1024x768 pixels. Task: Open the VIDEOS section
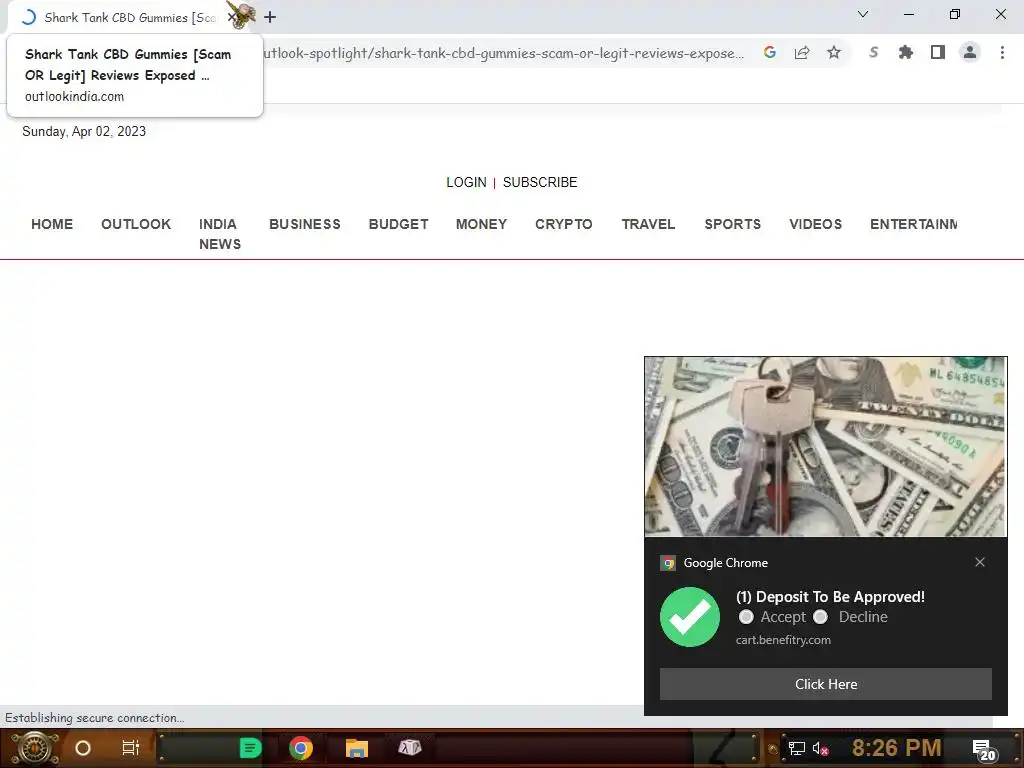point(816,224)
